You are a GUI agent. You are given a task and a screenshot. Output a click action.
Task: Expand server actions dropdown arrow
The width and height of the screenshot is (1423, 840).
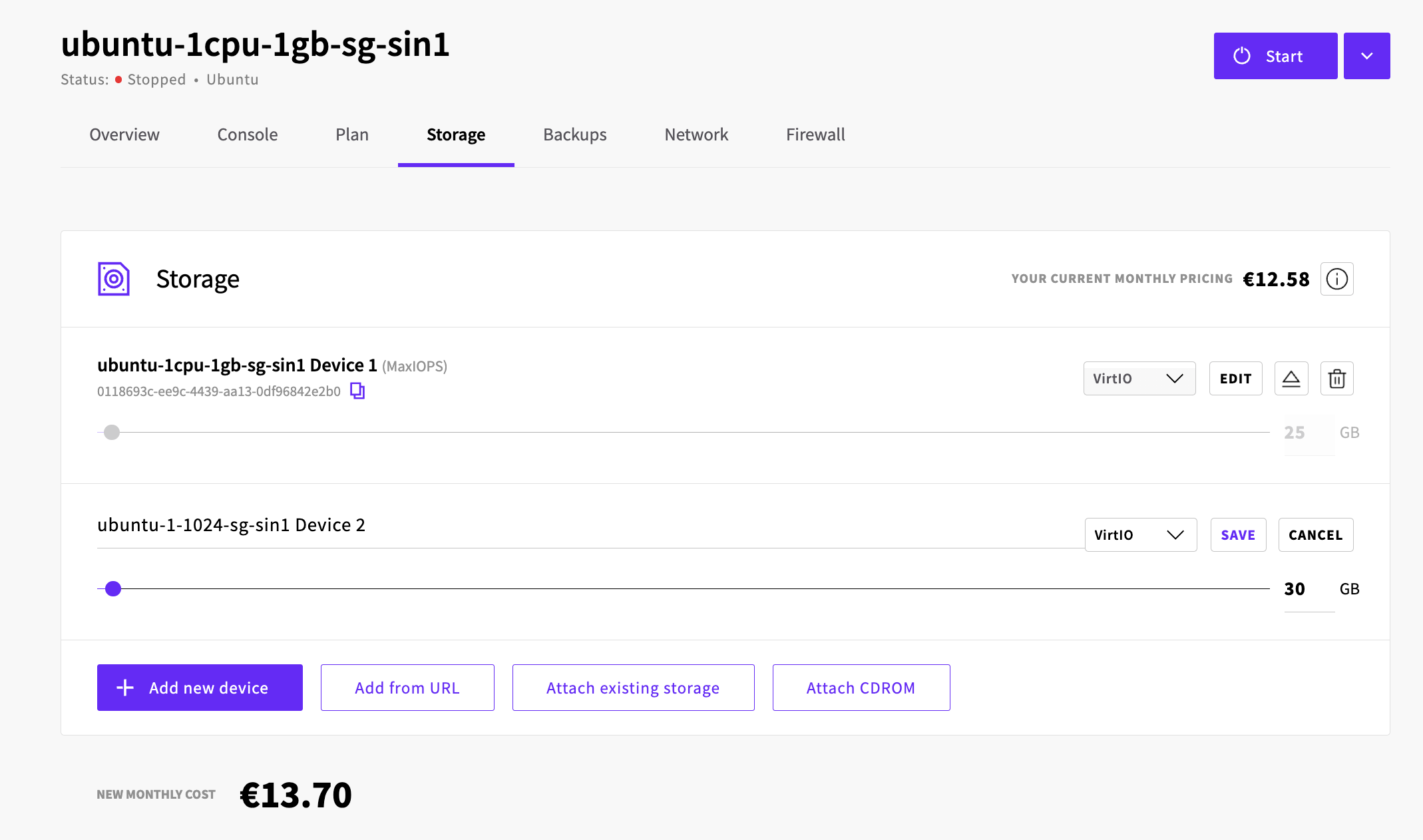1367,56
